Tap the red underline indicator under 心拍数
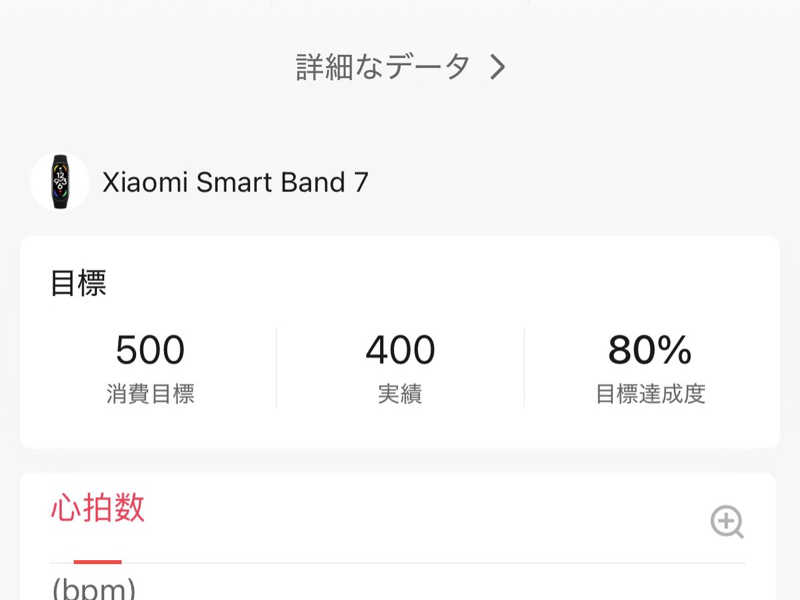Screen dimensions: 800x600 pos(97,562)
